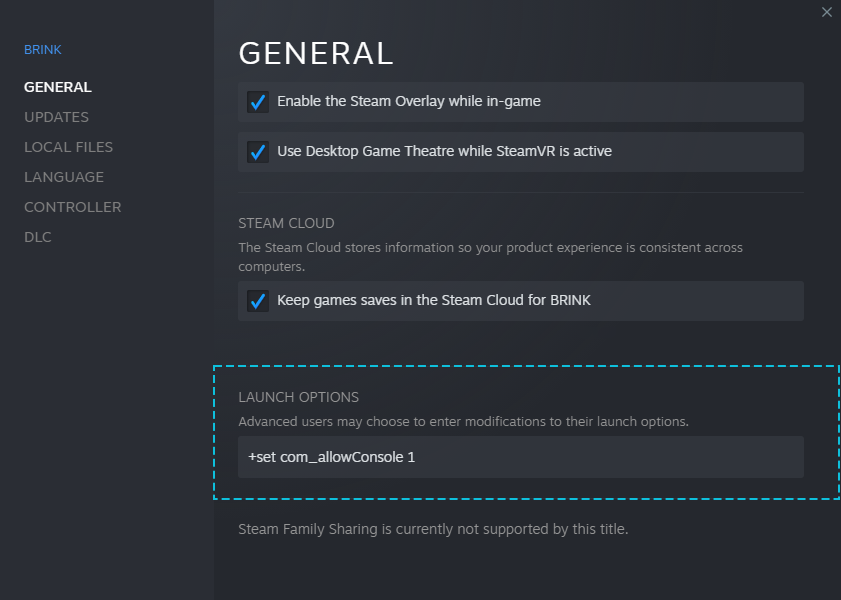The height and width of the screenshot is (600, 841).
Task: Disable the Desktop Game Theatre checkbox
Action: [258, 152]
